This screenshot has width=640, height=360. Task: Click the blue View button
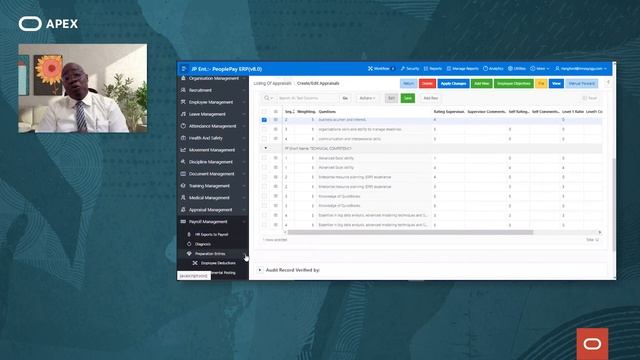(x=556, y=83)
